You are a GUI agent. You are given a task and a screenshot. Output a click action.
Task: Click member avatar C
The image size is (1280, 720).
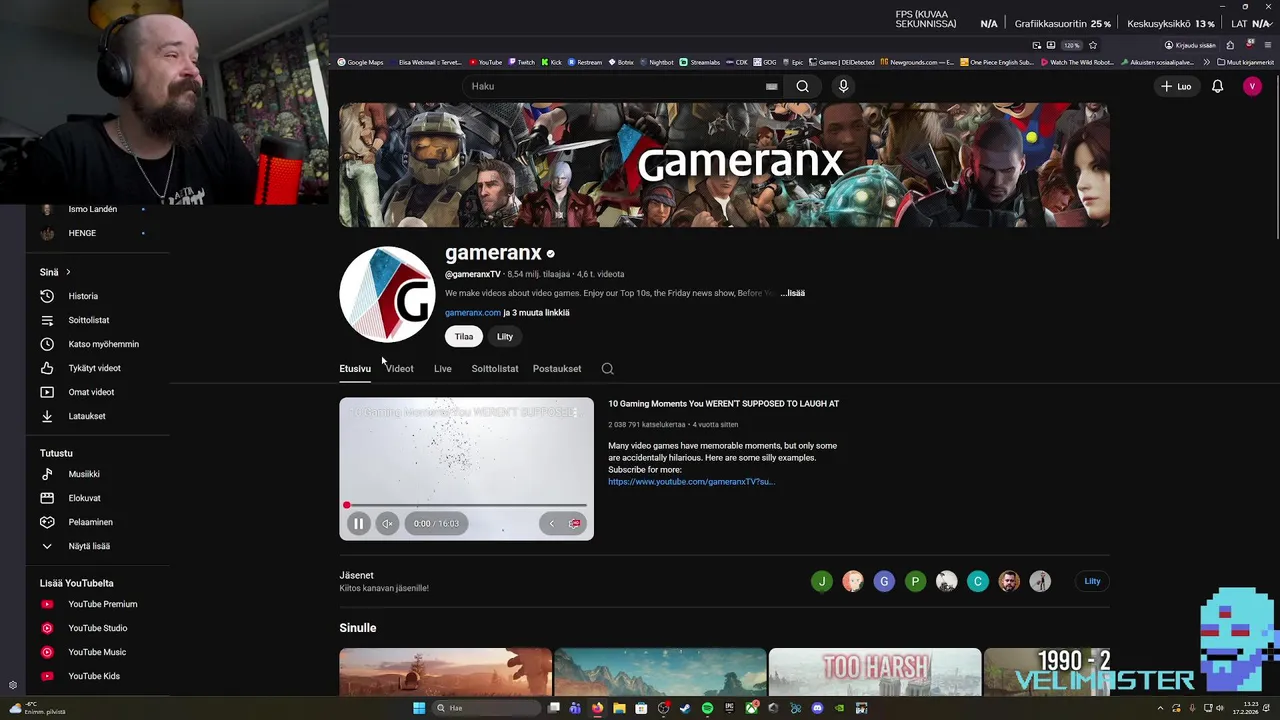point(978,581)
